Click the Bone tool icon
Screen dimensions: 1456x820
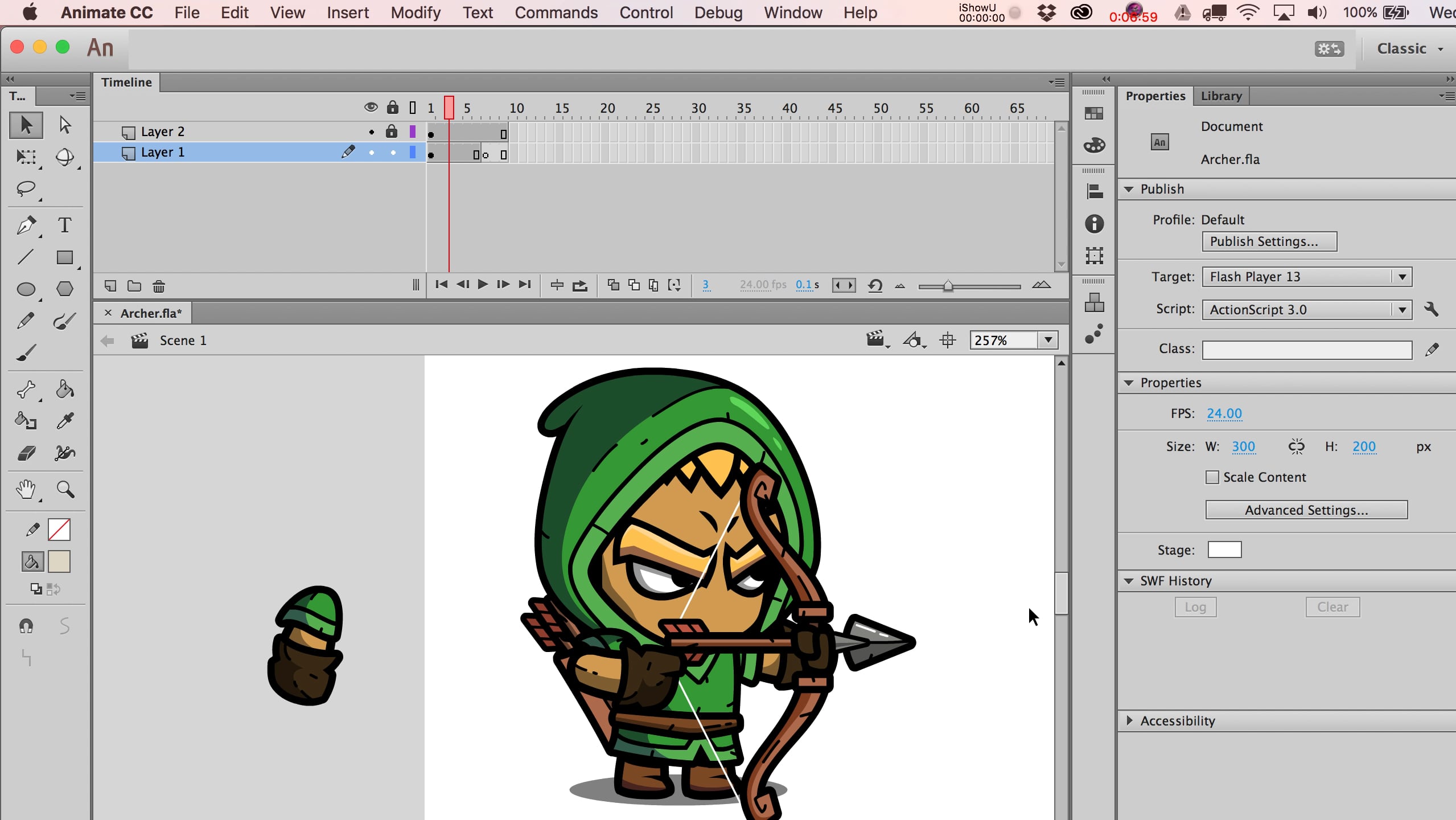click(x=26, y=388)
